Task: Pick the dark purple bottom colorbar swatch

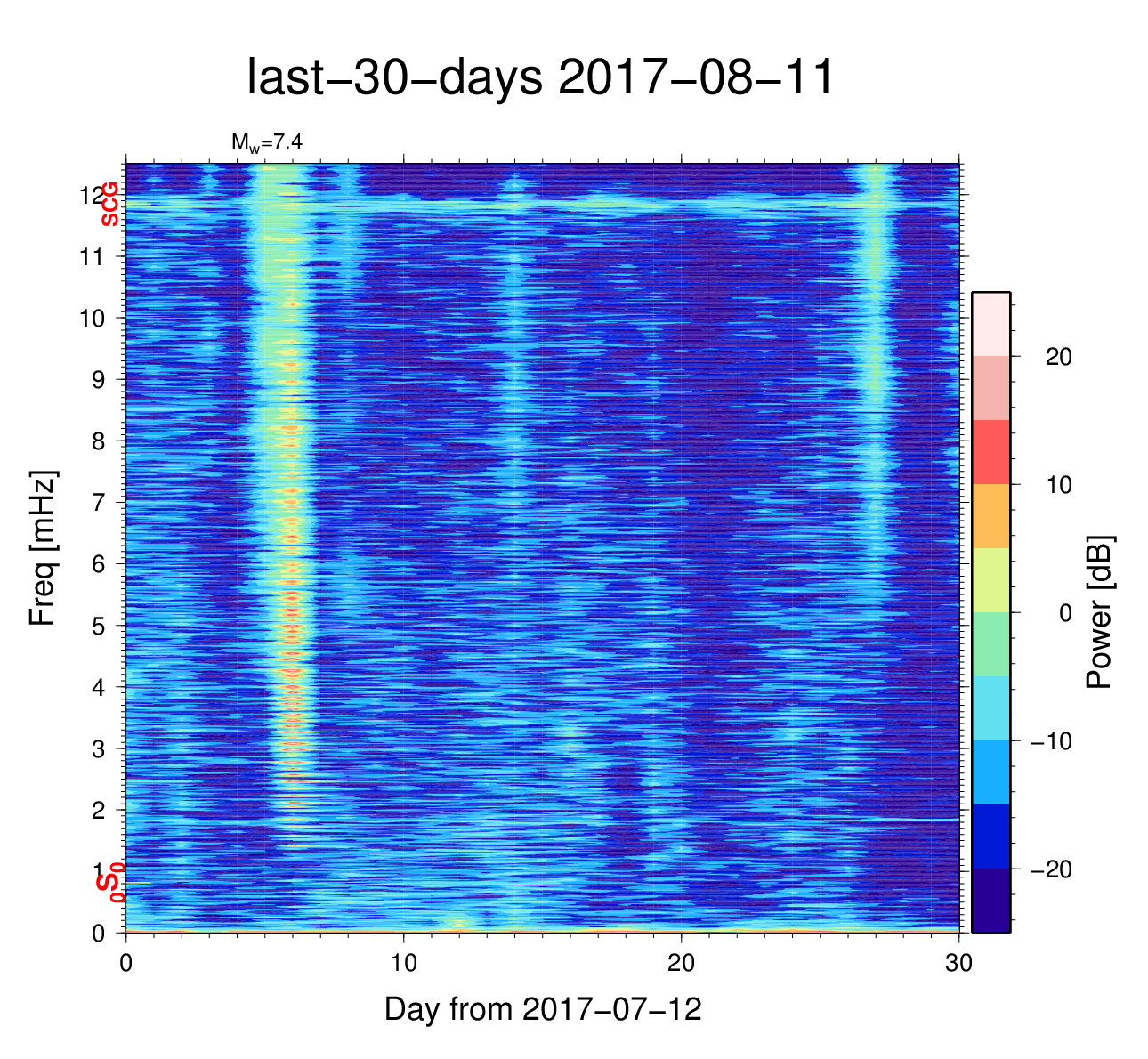Action: click(990, 901)
